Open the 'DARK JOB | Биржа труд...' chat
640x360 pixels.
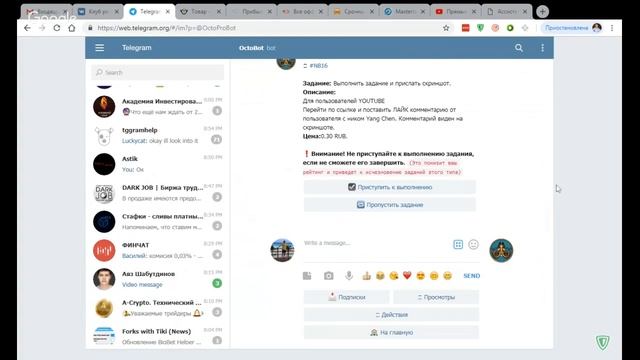pyautogui.click(x=158, y=193)
